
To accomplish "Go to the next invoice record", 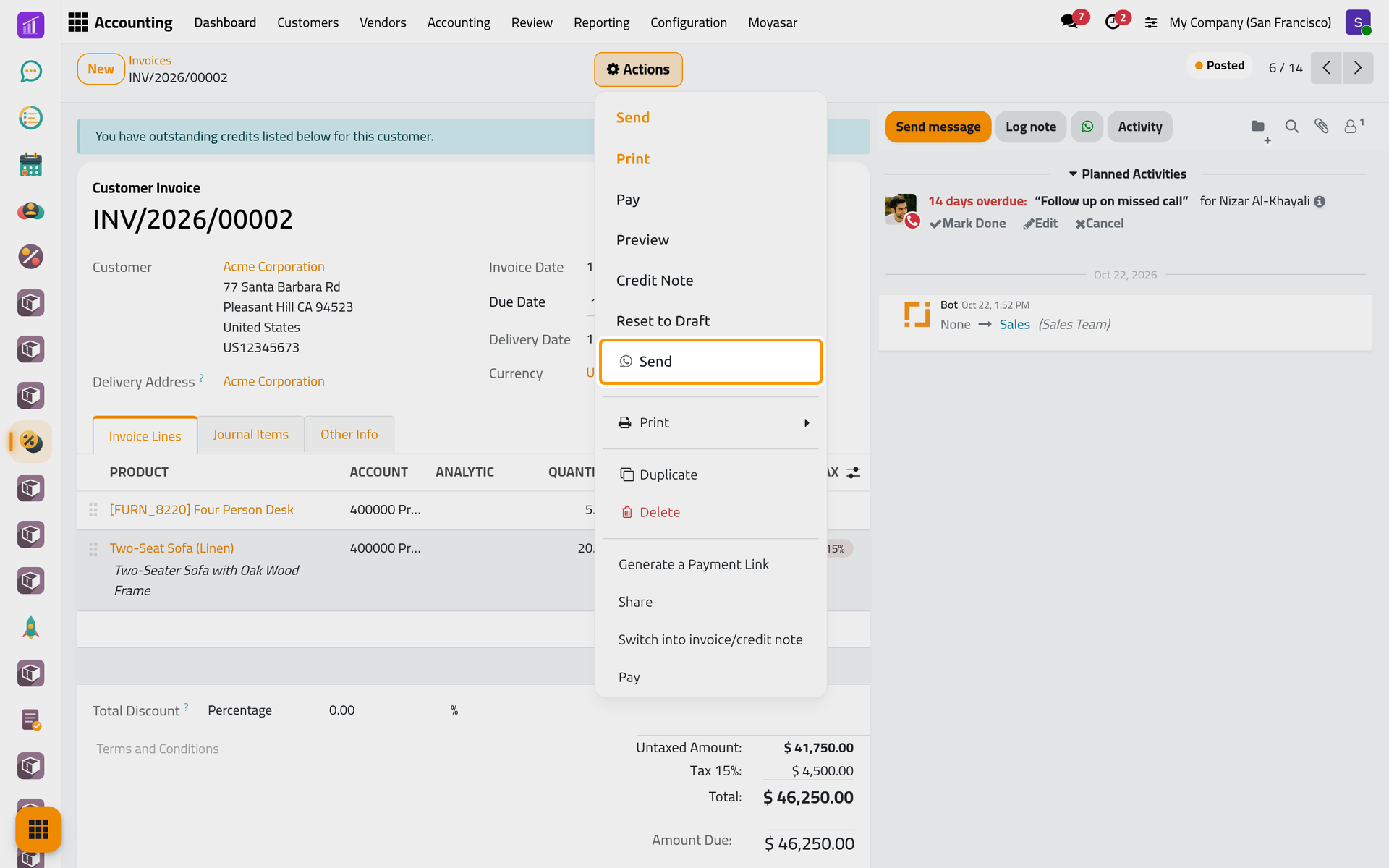I will 1358,68.
